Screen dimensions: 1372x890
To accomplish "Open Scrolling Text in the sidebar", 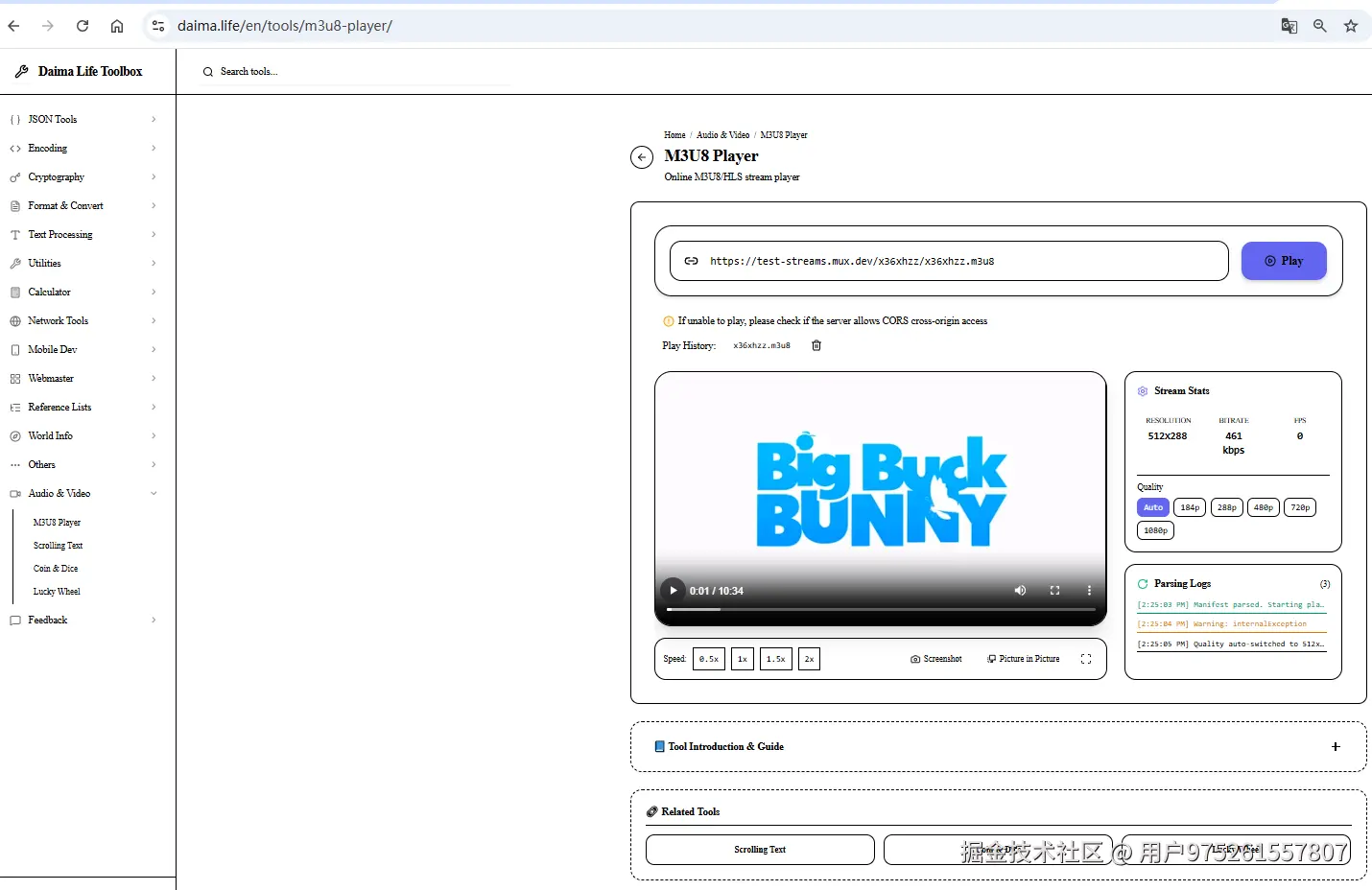I will pyautogui.click(x=59, y=546).
